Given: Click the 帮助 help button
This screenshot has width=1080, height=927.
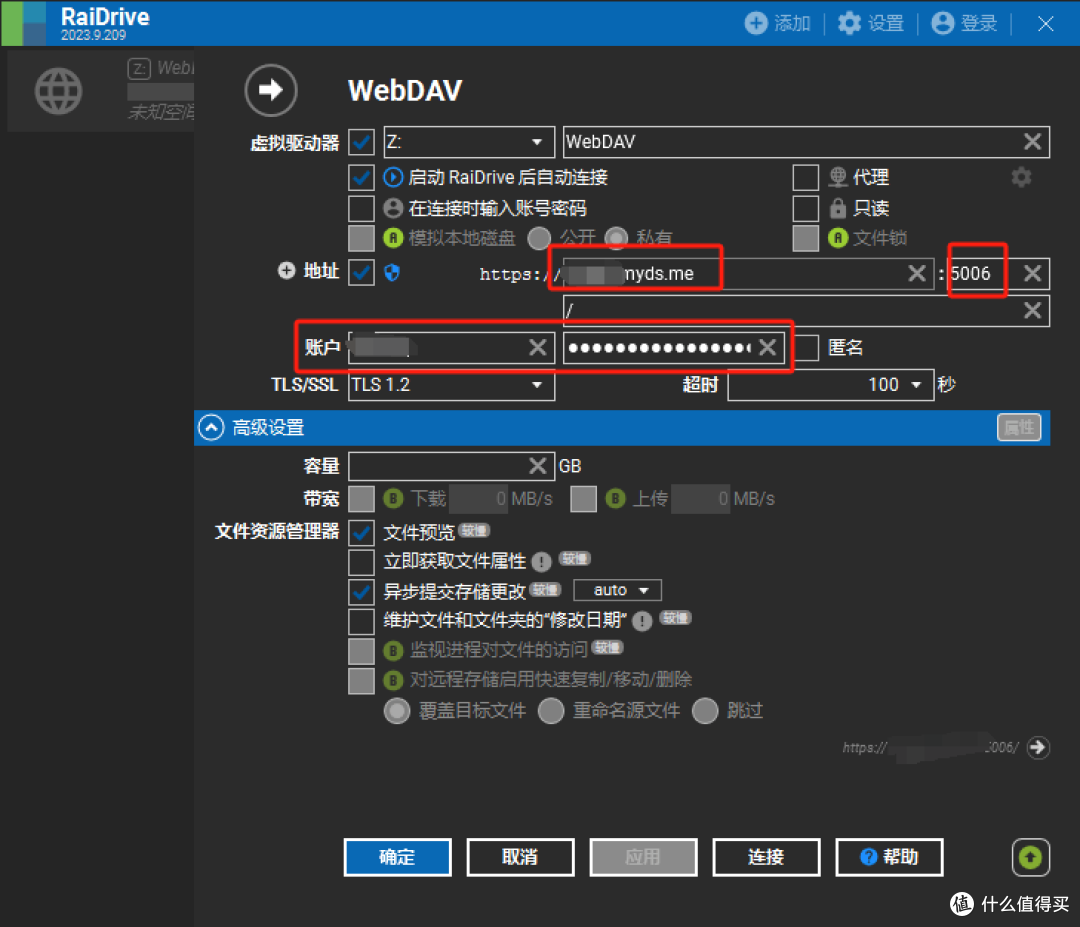Looking at the screenshot, I should click(x=888, y=857).
